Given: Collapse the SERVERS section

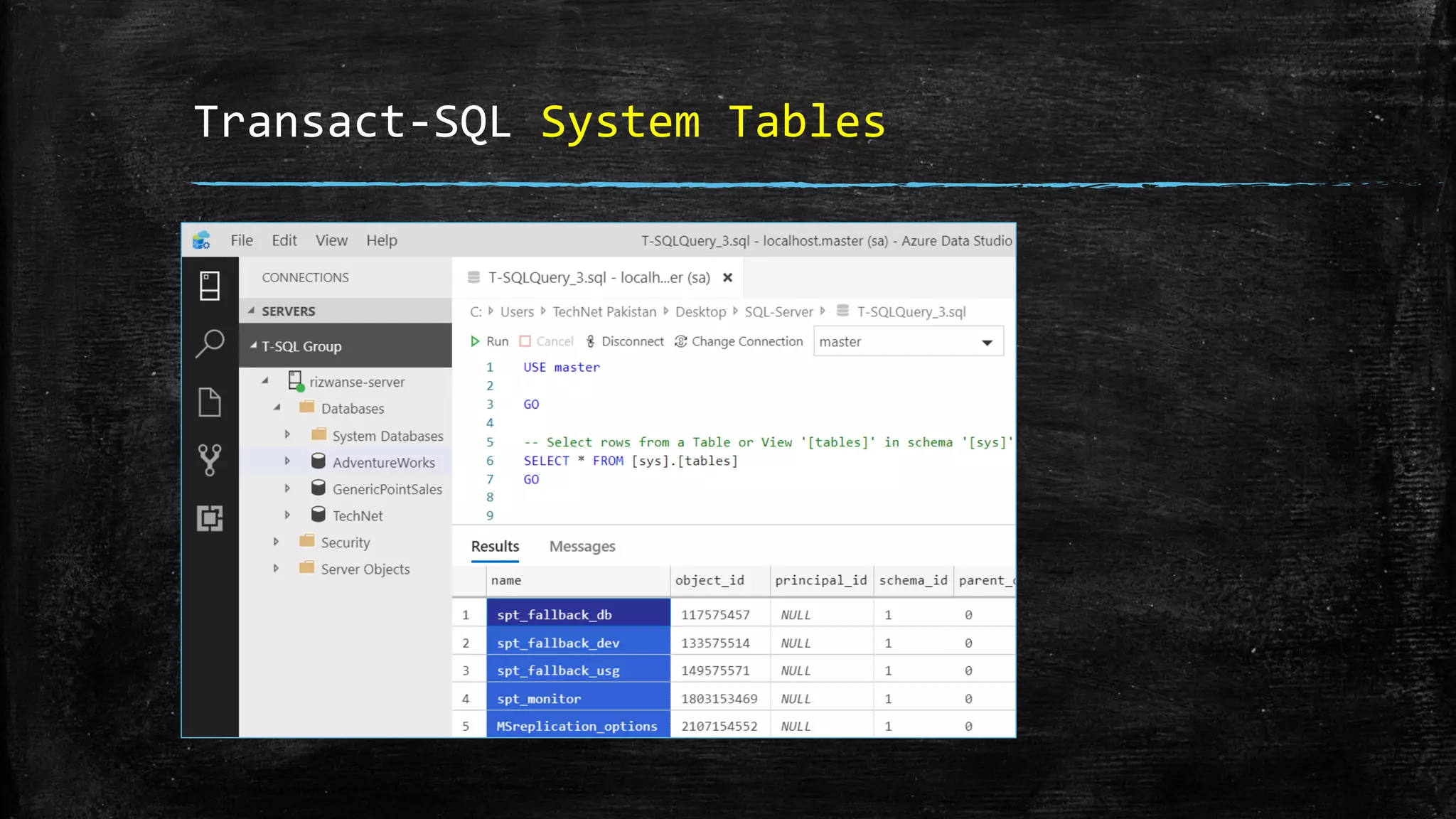Looking at the screenshot, I should point(251,311).
